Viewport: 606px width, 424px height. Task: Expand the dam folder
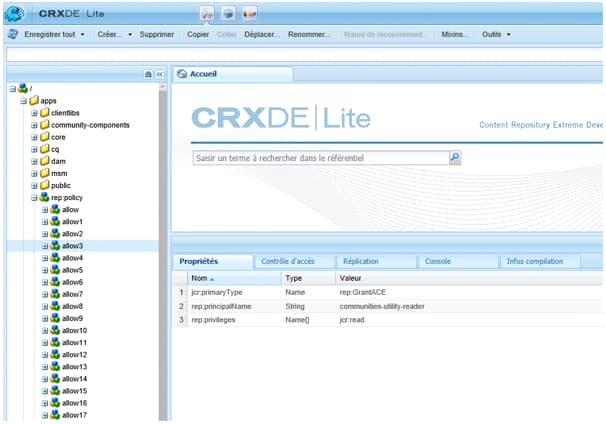coord(34,162)
